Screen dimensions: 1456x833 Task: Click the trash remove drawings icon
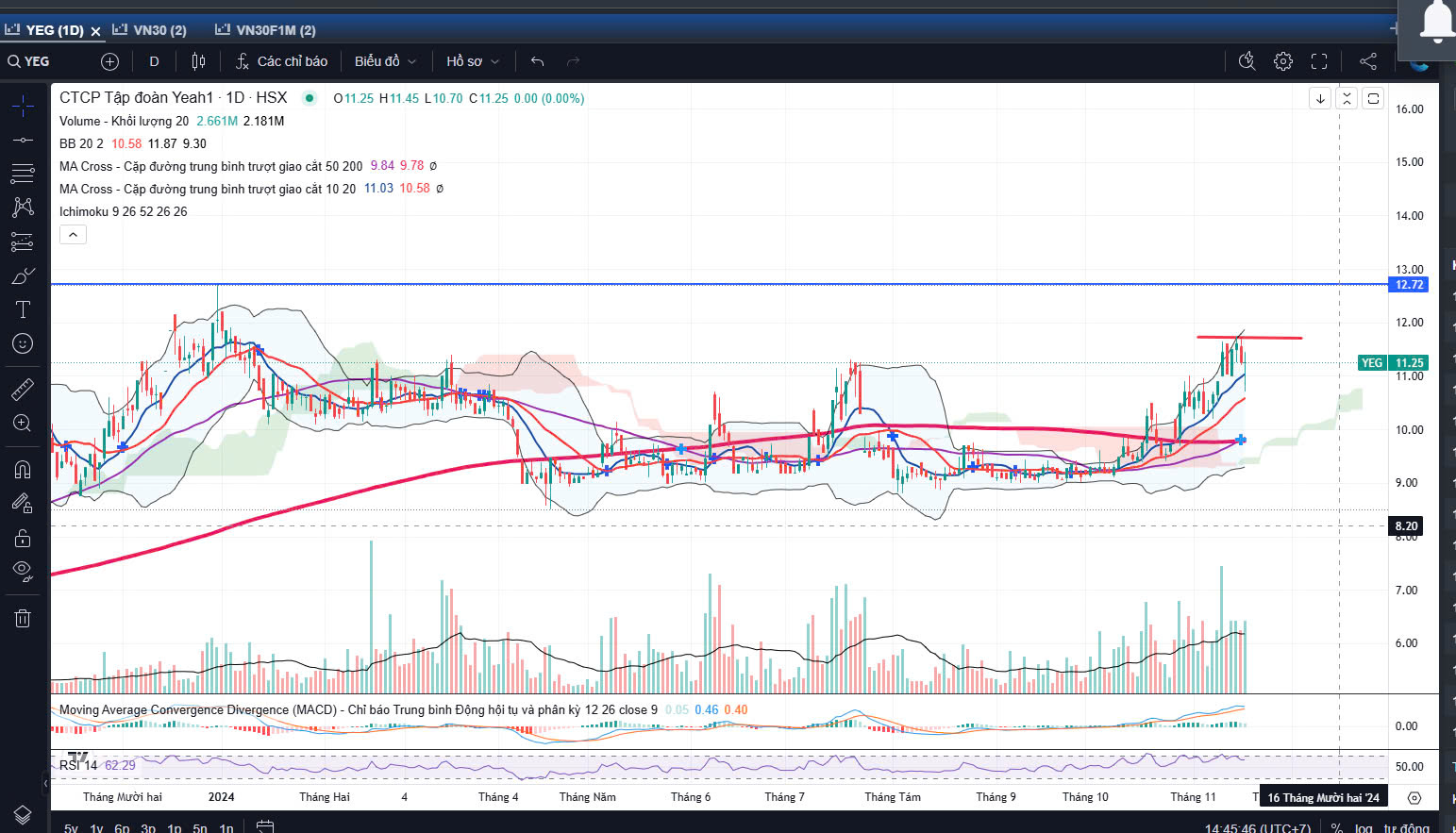pyautogui.click(x=23, y=618)
